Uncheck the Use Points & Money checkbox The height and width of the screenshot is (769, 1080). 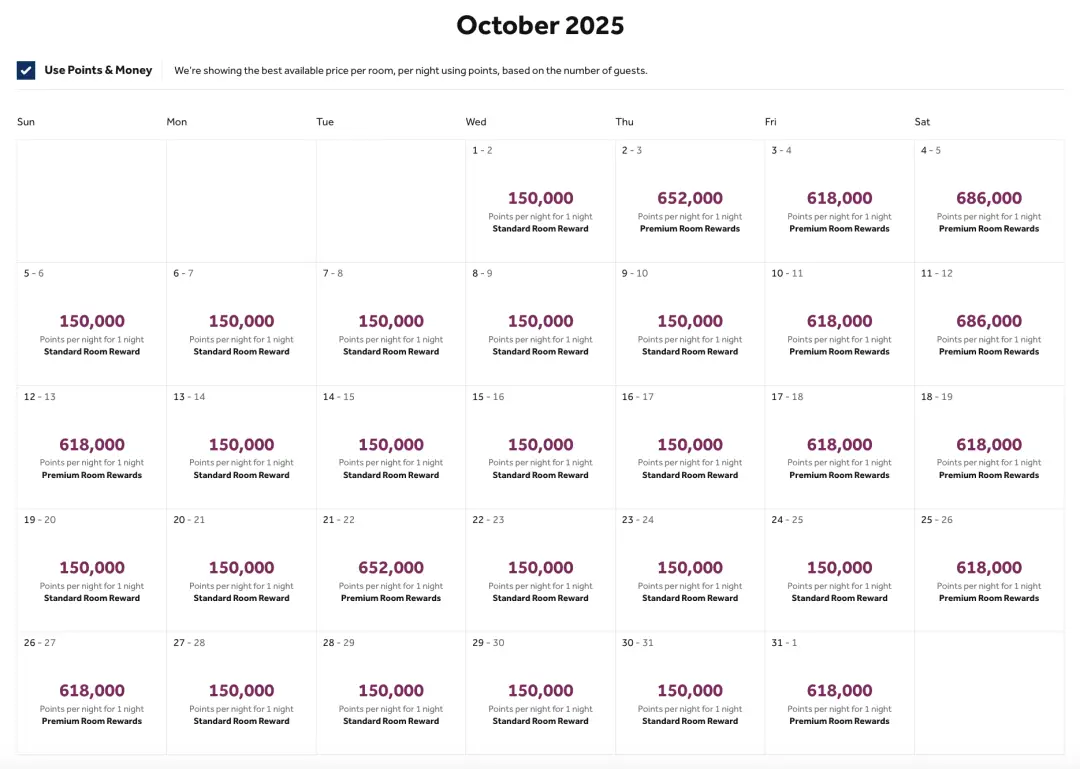[x=26, y=70]
